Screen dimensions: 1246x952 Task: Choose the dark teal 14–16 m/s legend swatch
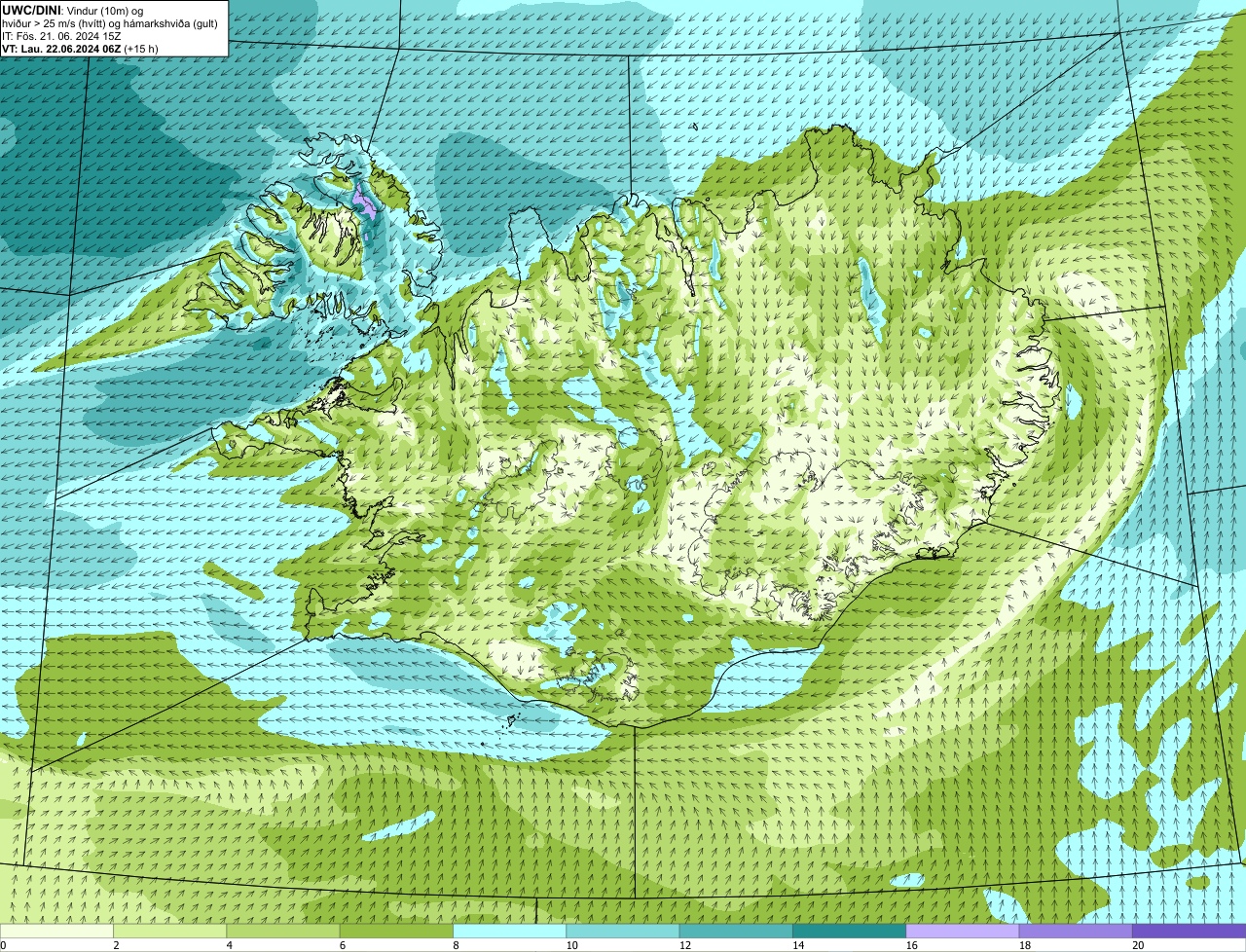tap(850, 932)
